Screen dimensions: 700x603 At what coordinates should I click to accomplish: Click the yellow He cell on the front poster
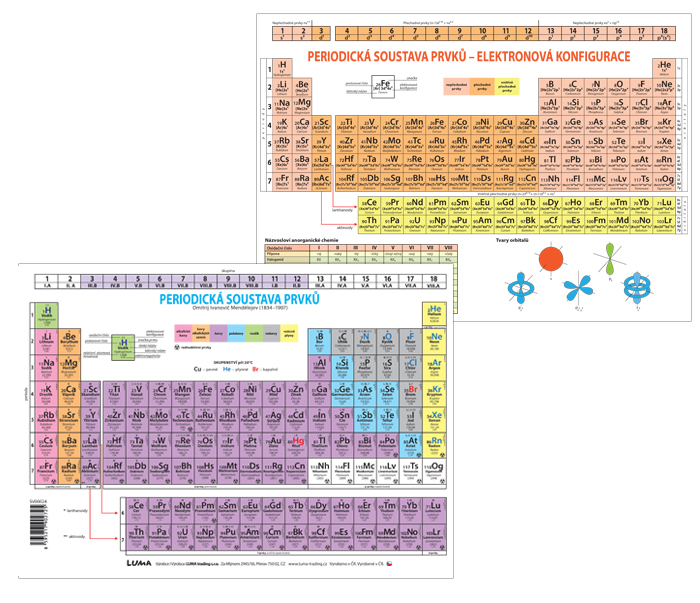click(434, 315)
